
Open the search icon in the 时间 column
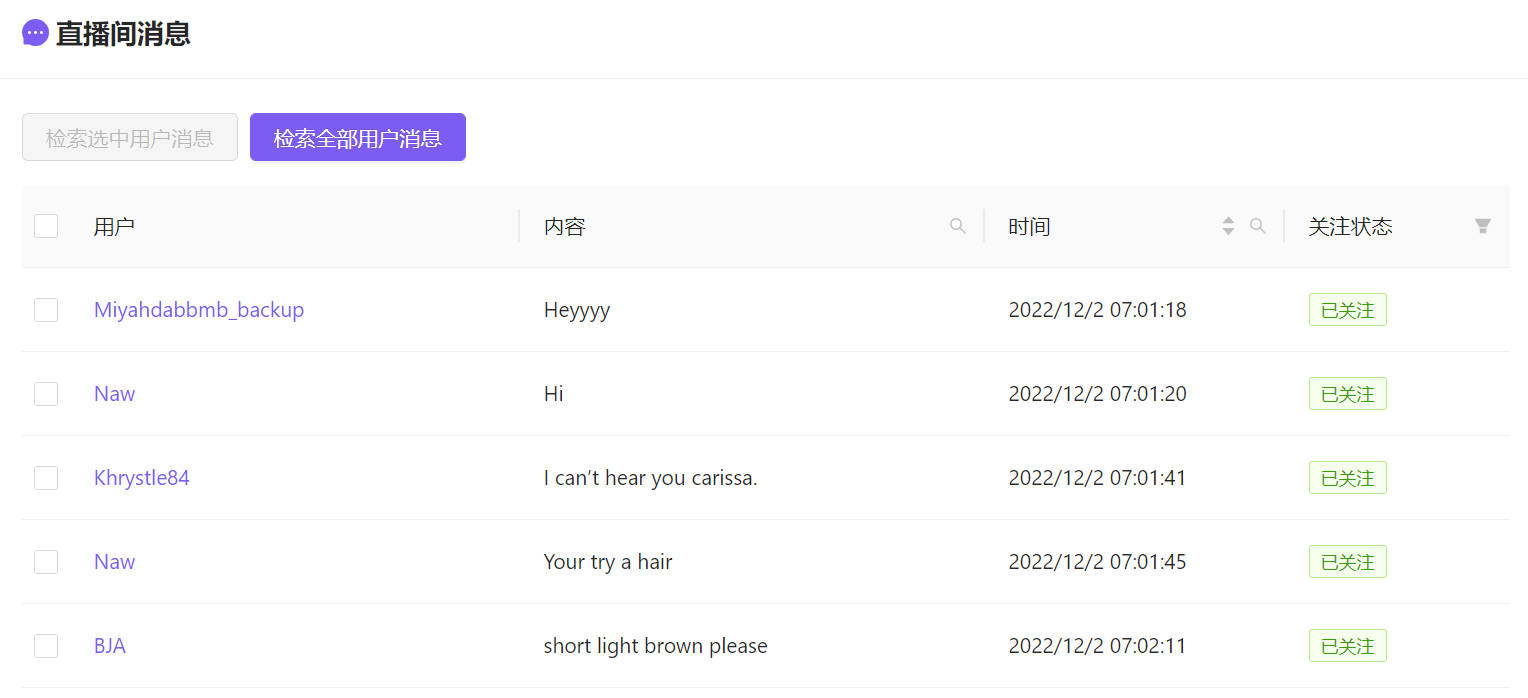[x=1257, y=226]
